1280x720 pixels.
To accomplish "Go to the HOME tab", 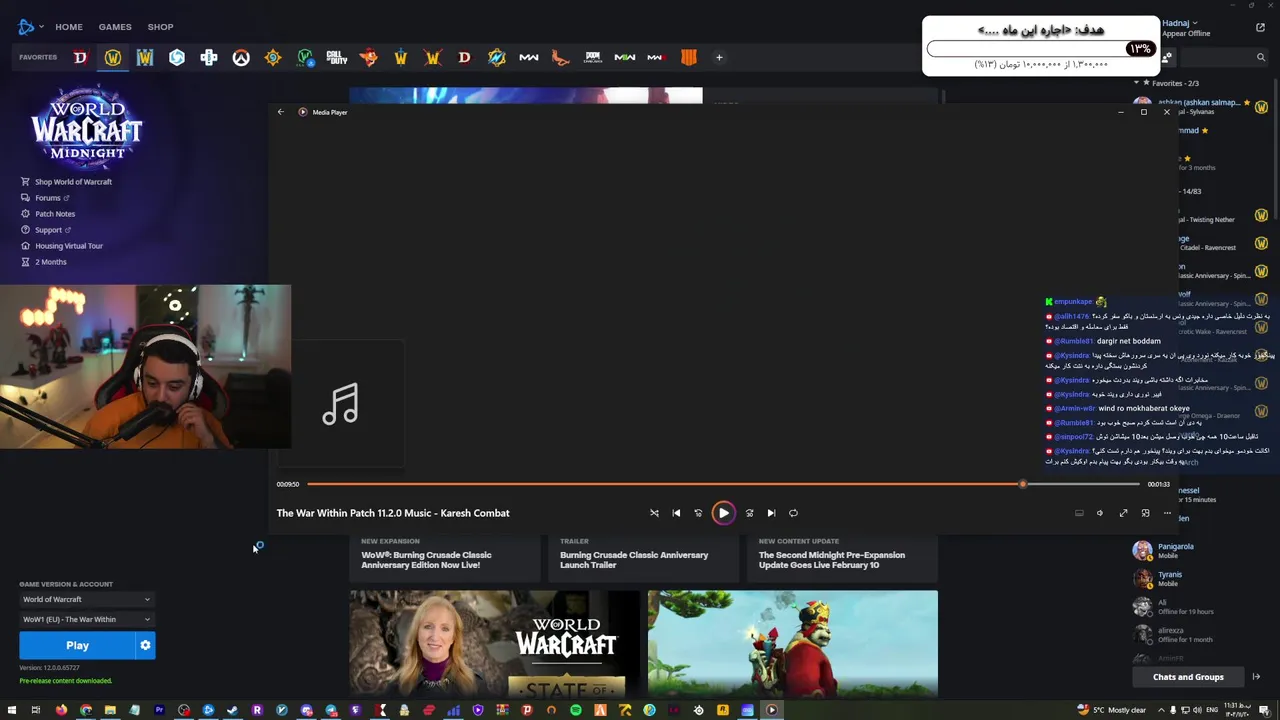I will click(69, 27).
